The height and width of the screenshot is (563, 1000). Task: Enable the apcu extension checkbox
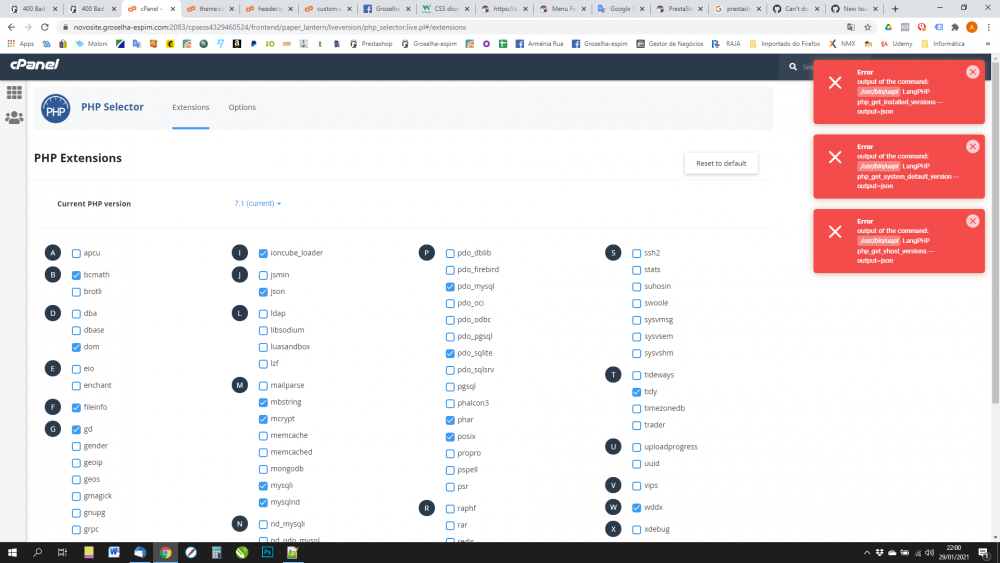point(77,254)
